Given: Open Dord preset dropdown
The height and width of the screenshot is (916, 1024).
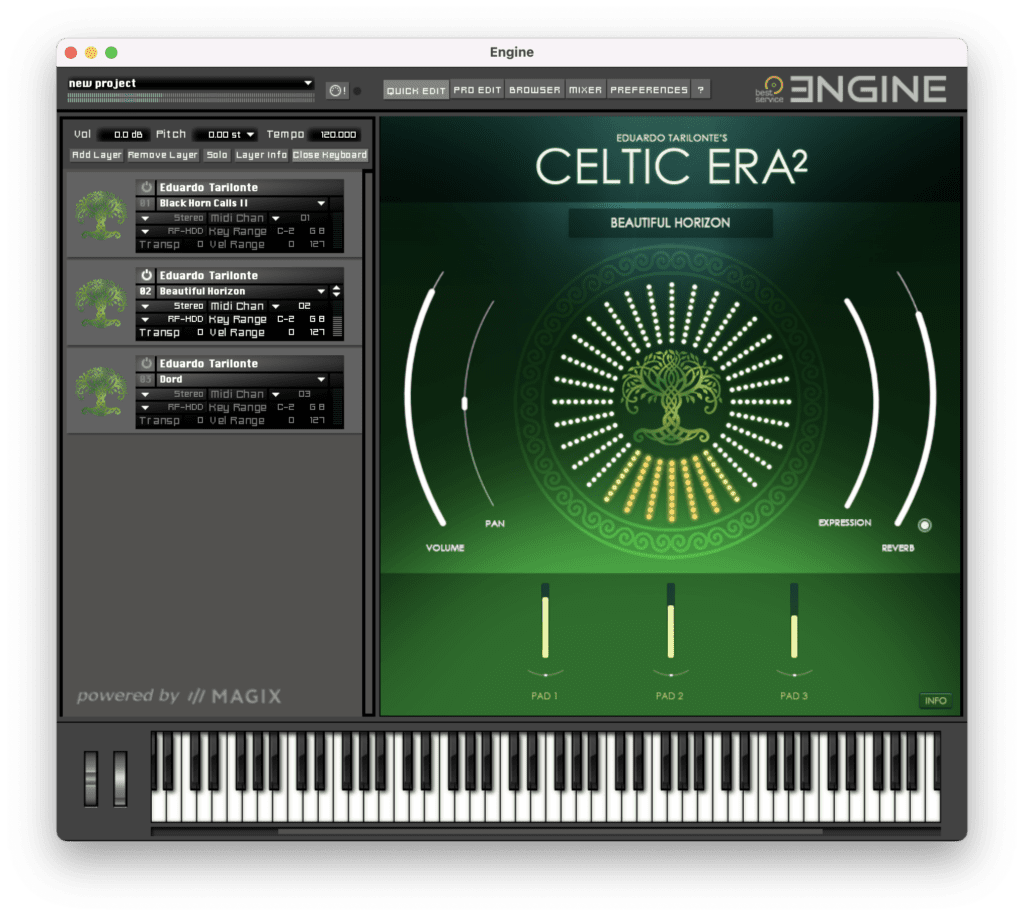Looking at the screenshot, I should tap(321, 379).
